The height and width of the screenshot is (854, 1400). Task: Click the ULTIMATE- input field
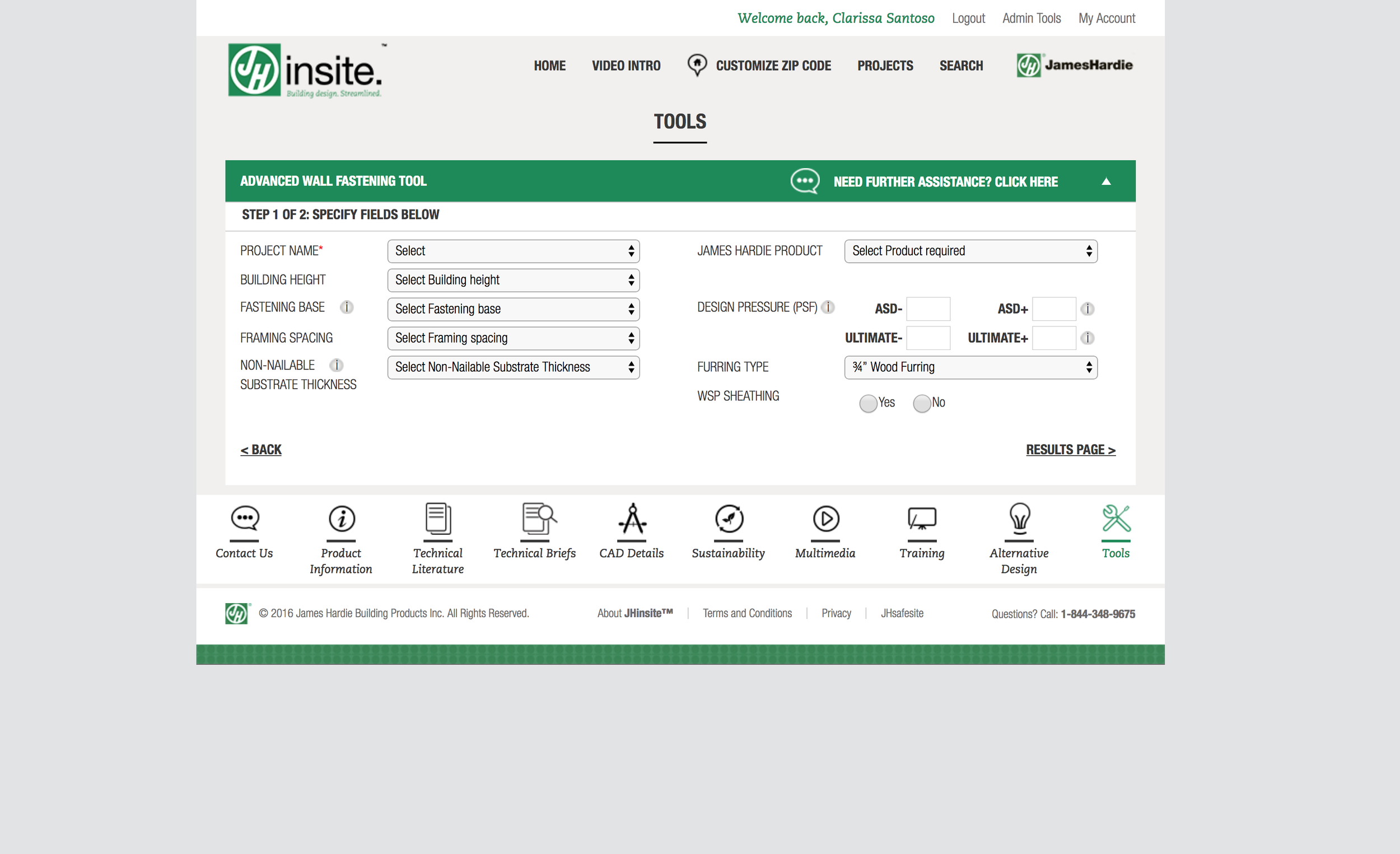[x=928, y=338]
